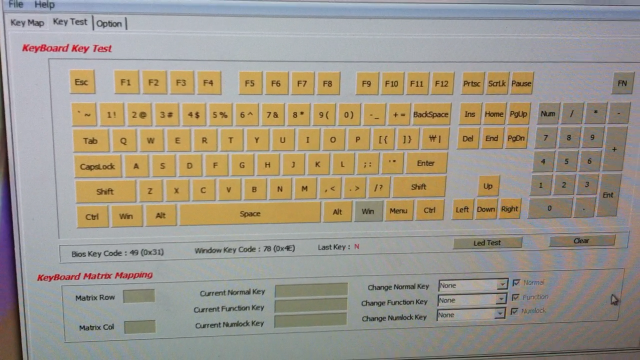
Task: Click the PgDn key
Action: coord(516,138)
